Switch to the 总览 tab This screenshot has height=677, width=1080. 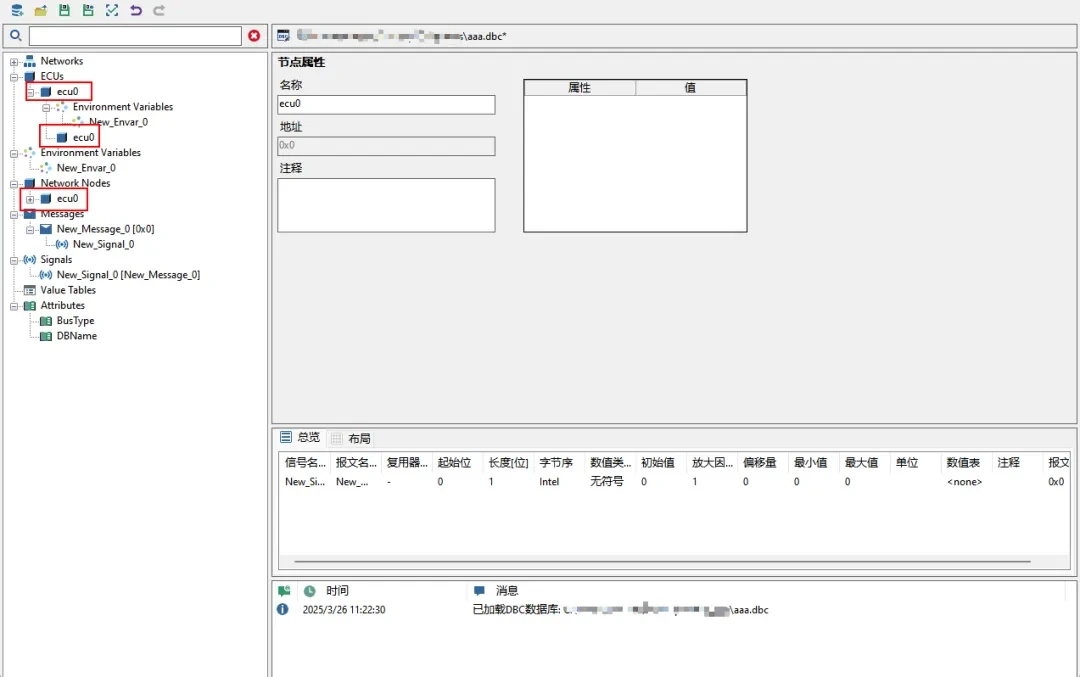coord(300,437)
